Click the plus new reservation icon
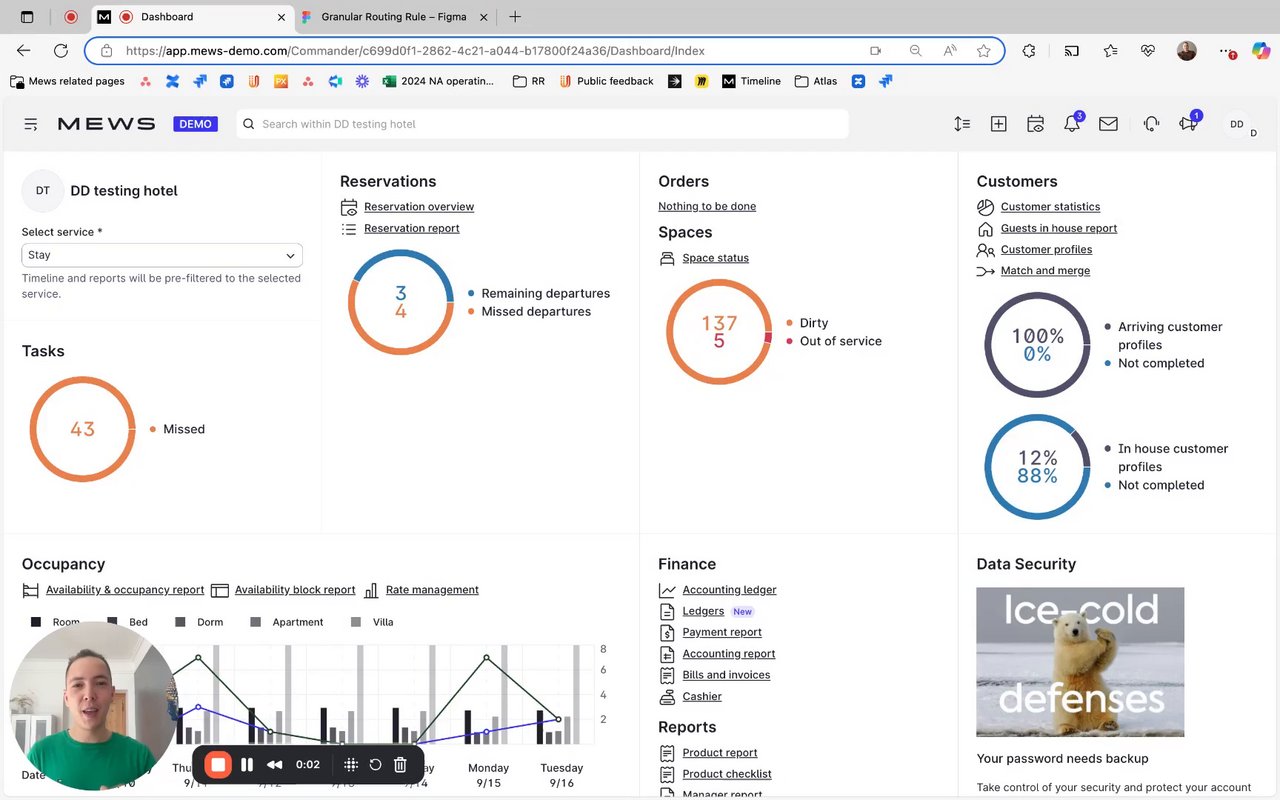This screenshot has width=1280, height=800. (998, 124)
